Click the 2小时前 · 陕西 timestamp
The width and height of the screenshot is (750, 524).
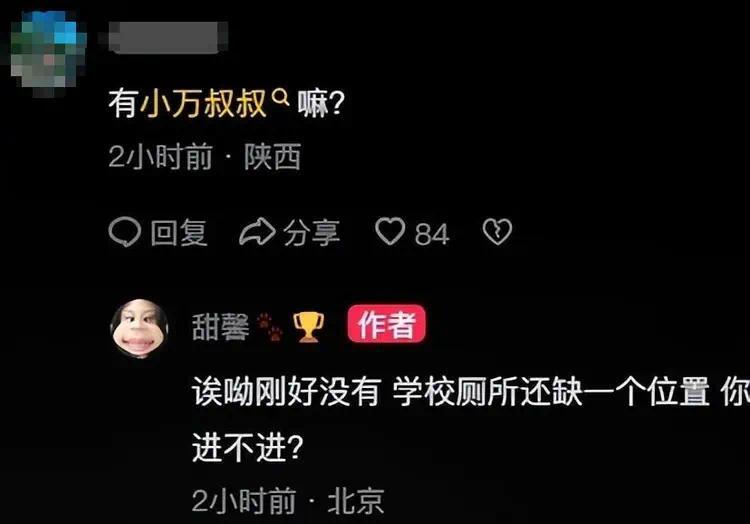coord(205,156)
